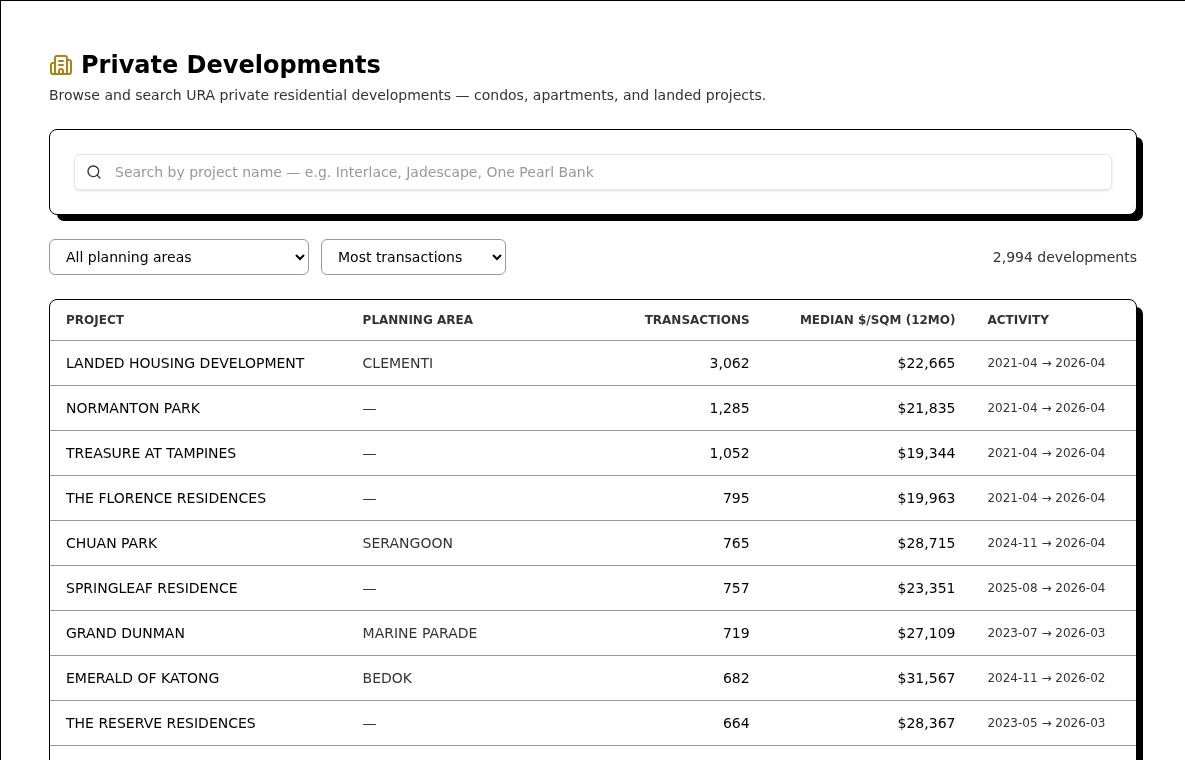Screen dimensions: 1185x760
Task: Open the SPRINGLEAF RESIDENCE project
Action: coord(152,589)
